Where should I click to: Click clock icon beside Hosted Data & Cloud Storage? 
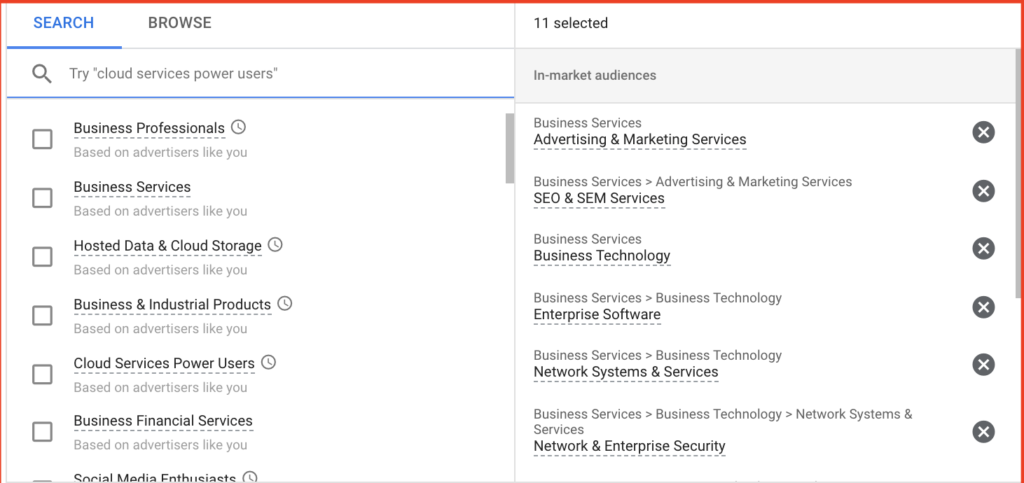point(276,245)
